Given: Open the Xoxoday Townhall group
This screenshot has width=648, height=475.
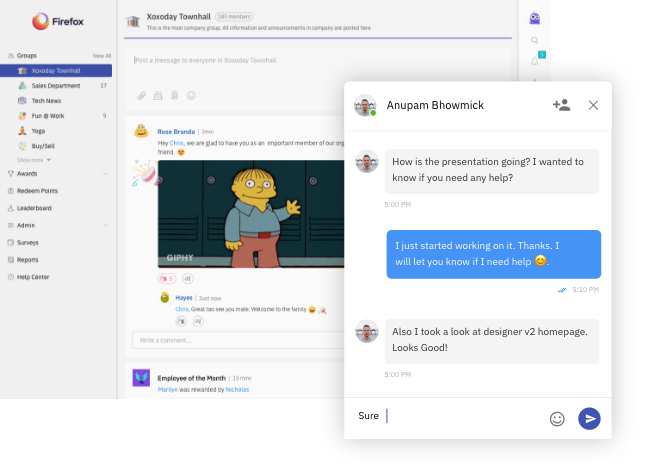Looking at the screenshot, I should (x=56, y=71).
